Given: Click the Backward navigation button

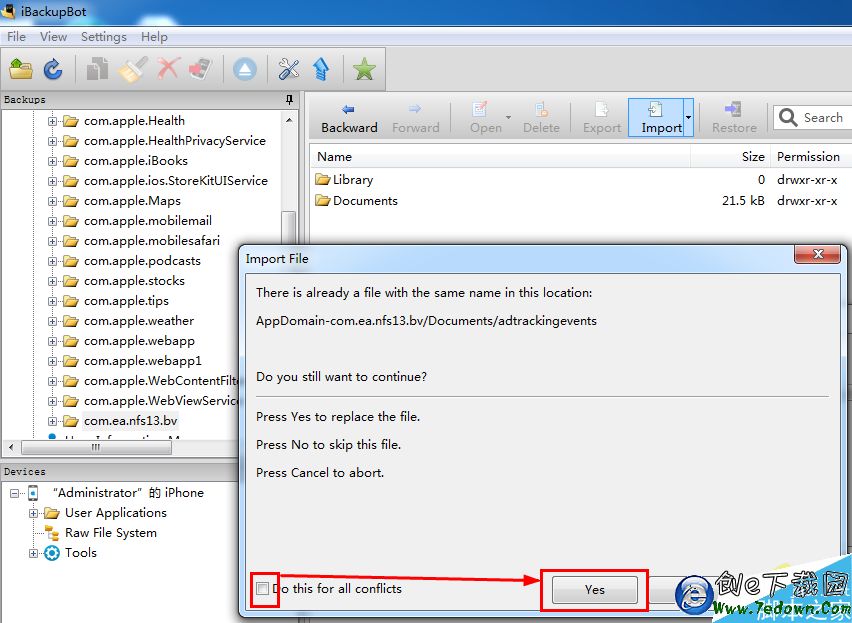Looking at the screenshot, I should [349, 118].
